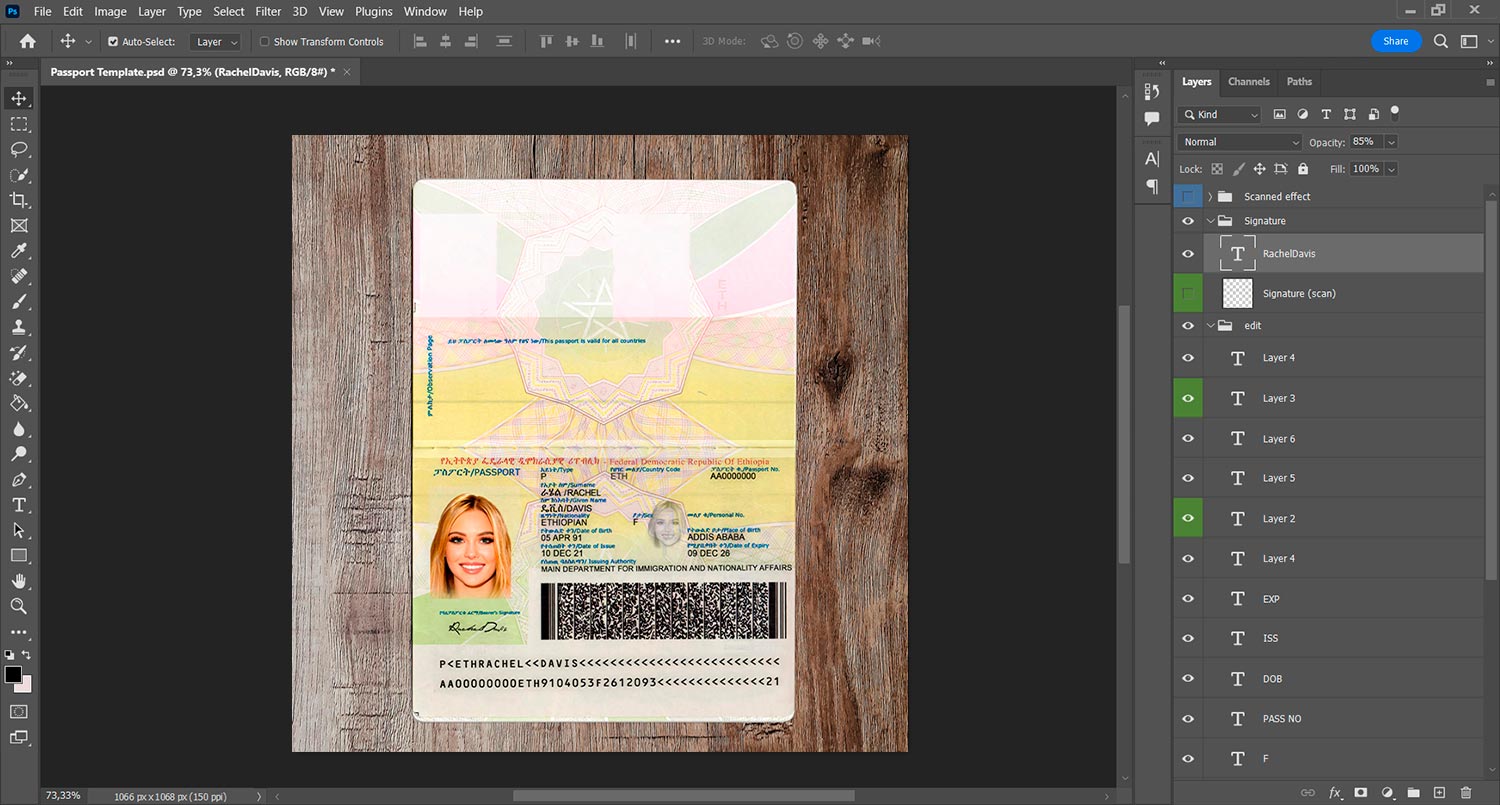The width and height of the screenshot is (1500, 805).
Task: Select the Lasso tool
Action: (x=19, y=149)
